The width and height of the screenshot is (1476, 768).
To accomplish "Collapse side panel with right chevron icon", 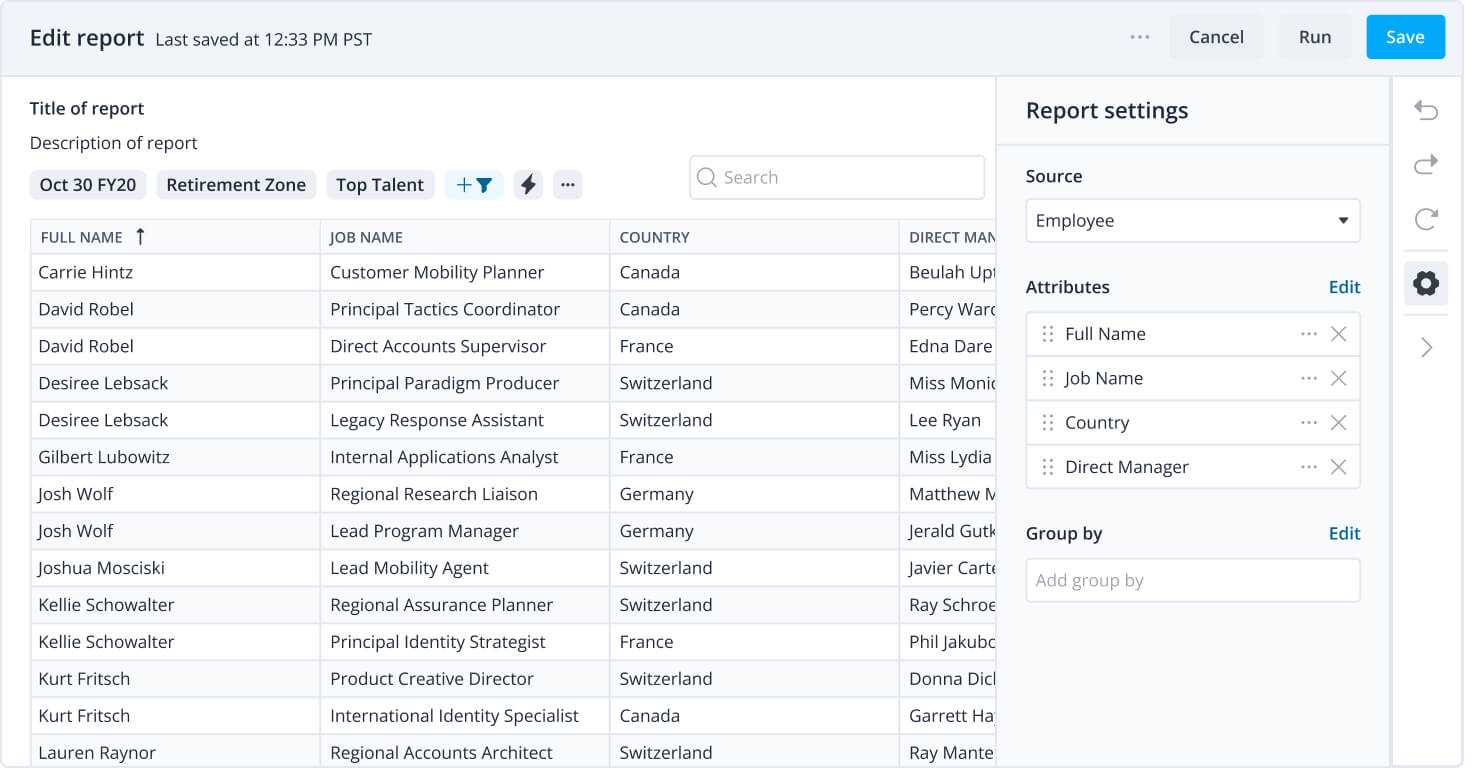I will [1426, 347].
